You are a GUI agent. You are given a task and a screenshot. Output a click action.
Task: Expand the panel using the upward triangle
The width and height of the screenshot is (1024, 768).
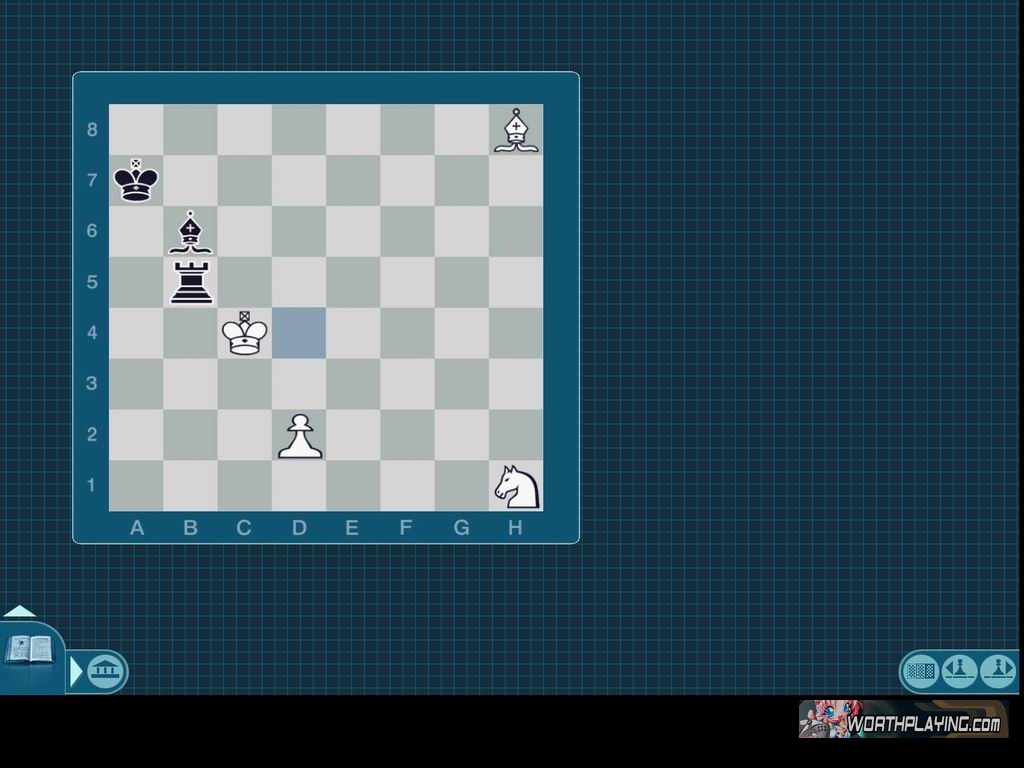pos(20,611)
